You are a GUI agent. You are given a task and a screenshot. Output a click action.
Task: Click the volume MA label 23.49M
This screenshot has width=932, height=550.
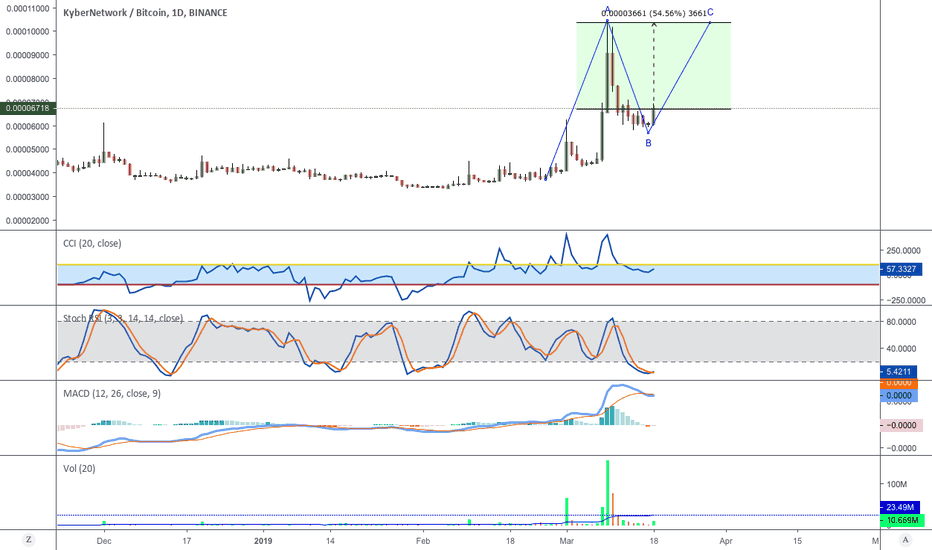pos(900,507)
